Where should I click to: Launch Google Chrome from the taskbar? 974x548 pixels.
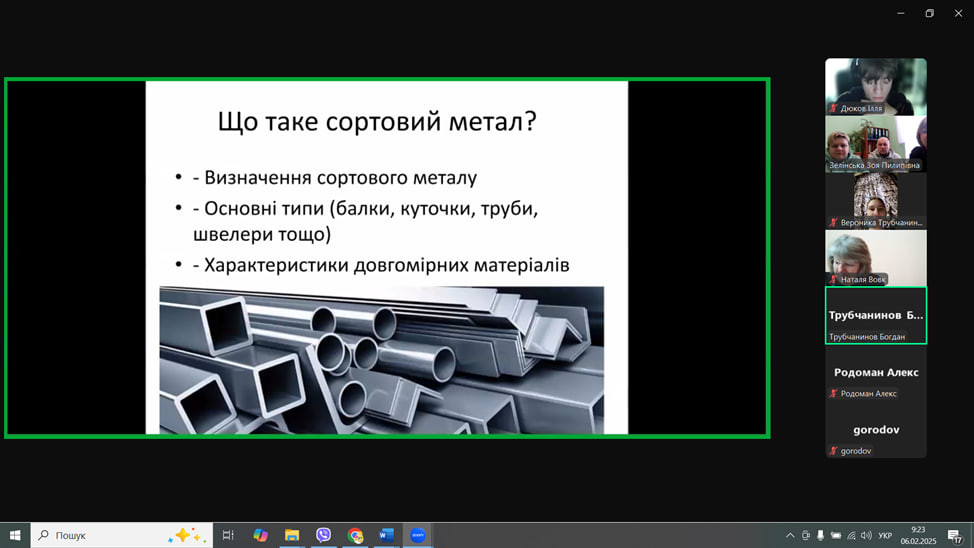[x=355, y=535]
